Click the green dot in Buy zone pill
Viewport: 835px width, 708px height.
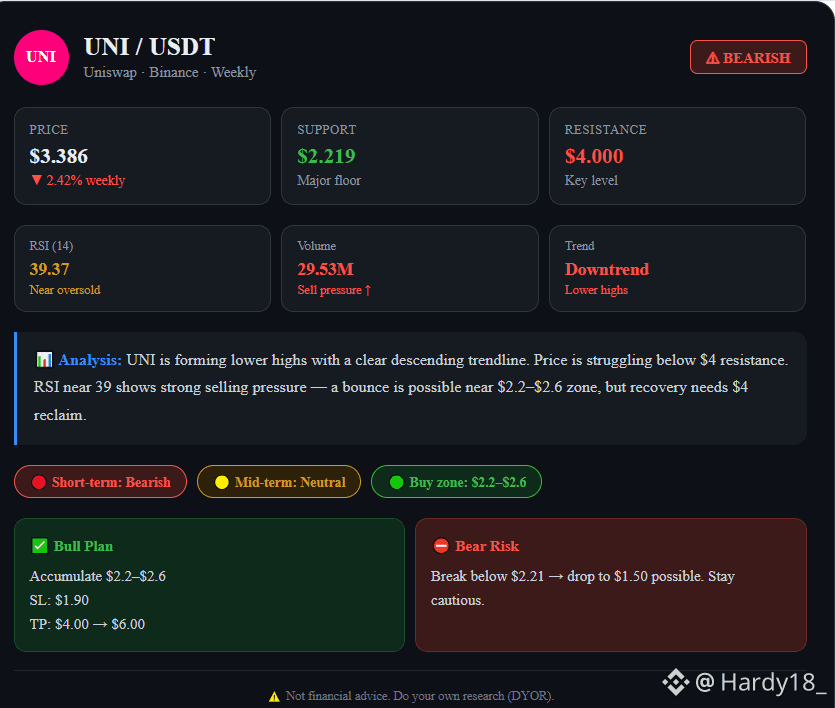396,482
